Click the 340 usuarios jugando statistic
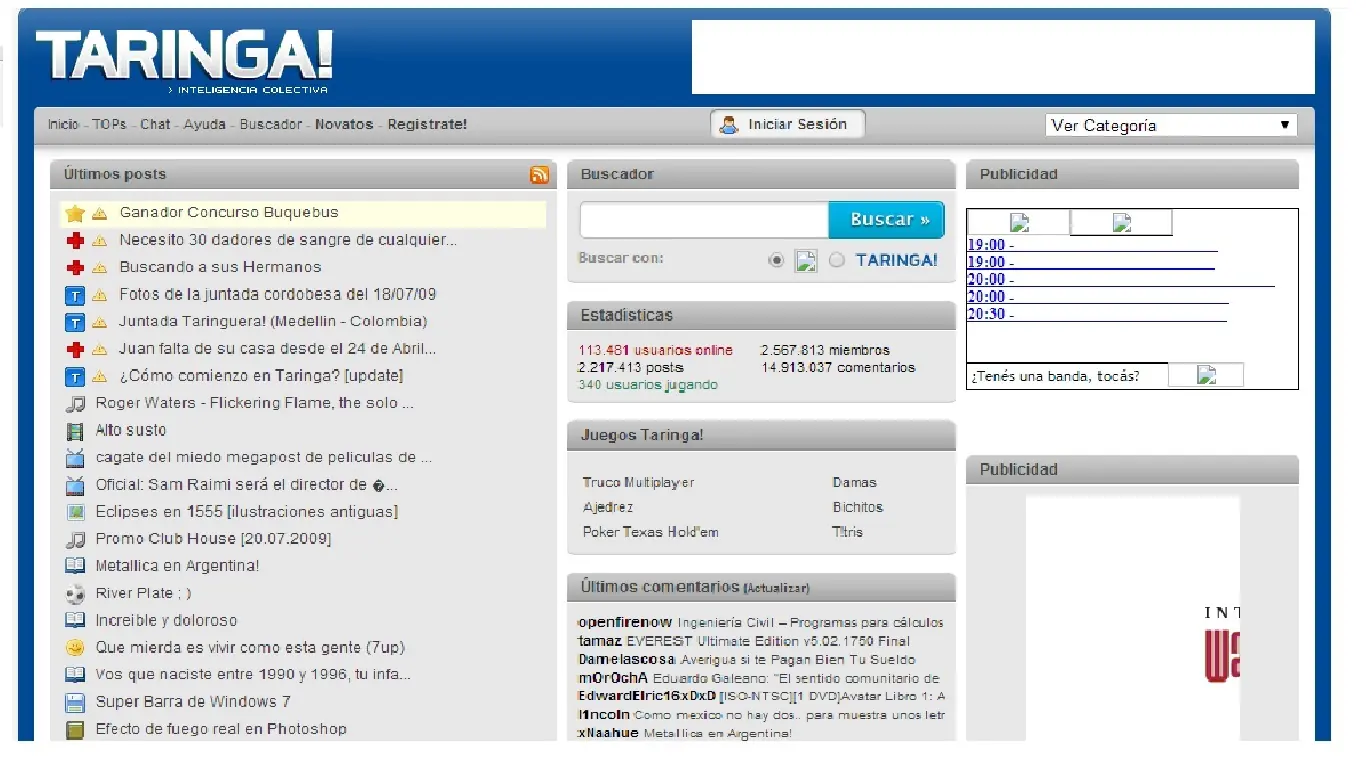Image resolution: width=1366 pixels, height=768 pixels. [x=648, y=385]
